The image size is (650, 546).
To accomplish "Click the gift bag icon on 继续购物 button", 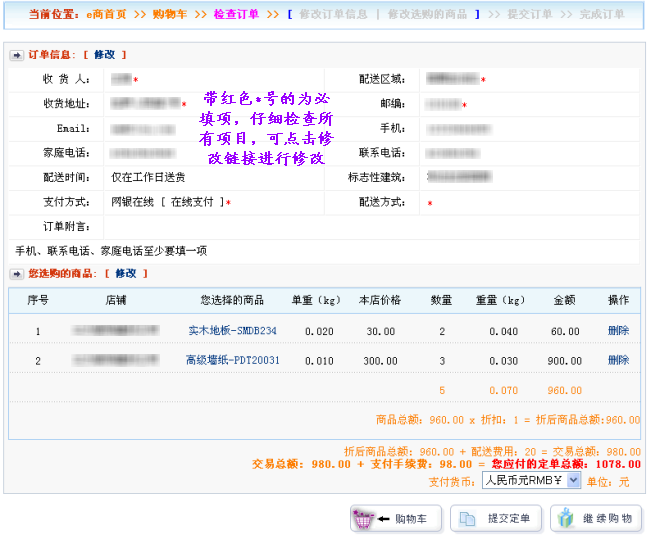I will (567, 518).
